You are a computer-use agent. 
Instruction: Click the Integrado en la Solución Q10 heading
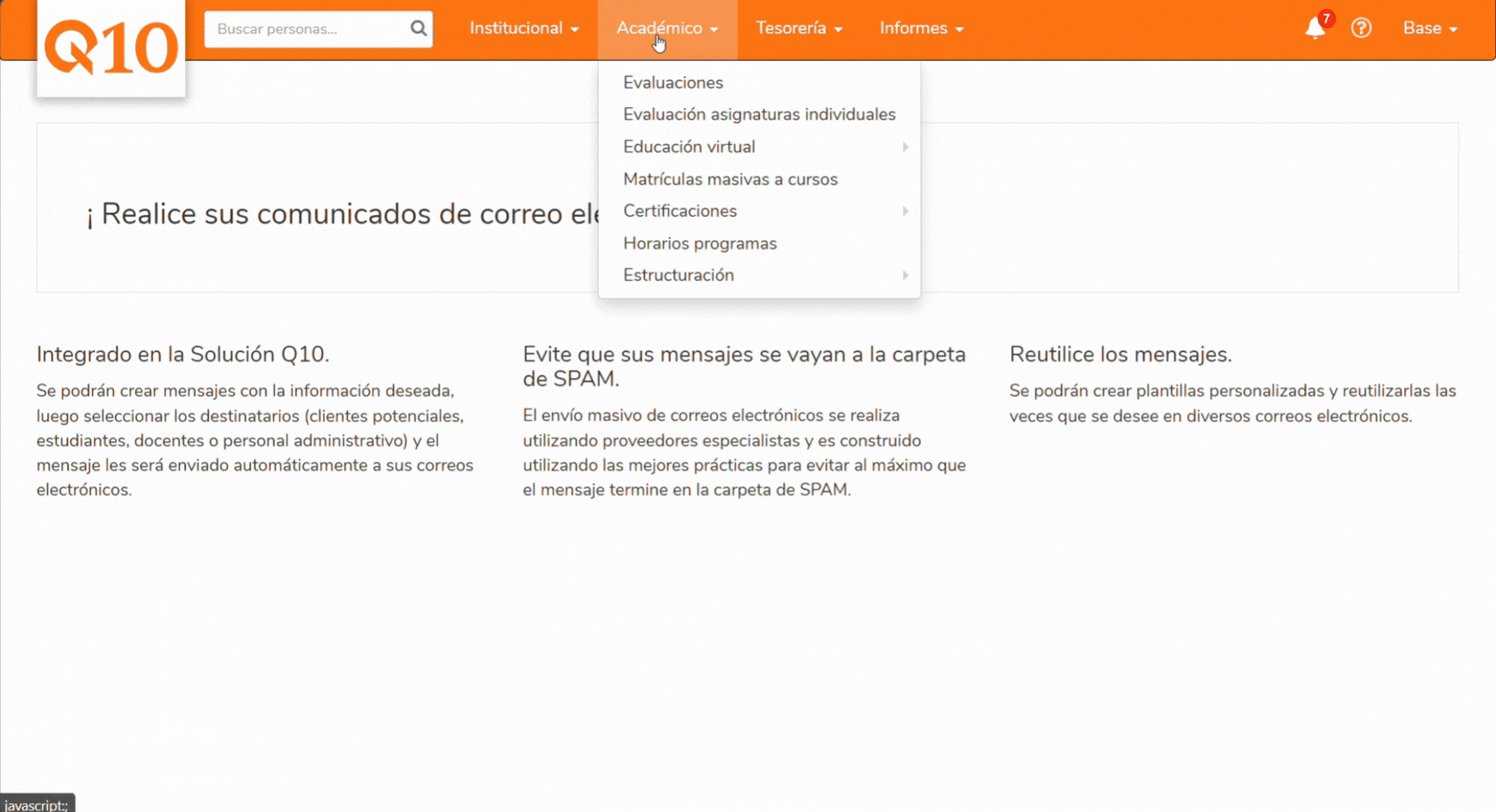click(183, 355)
